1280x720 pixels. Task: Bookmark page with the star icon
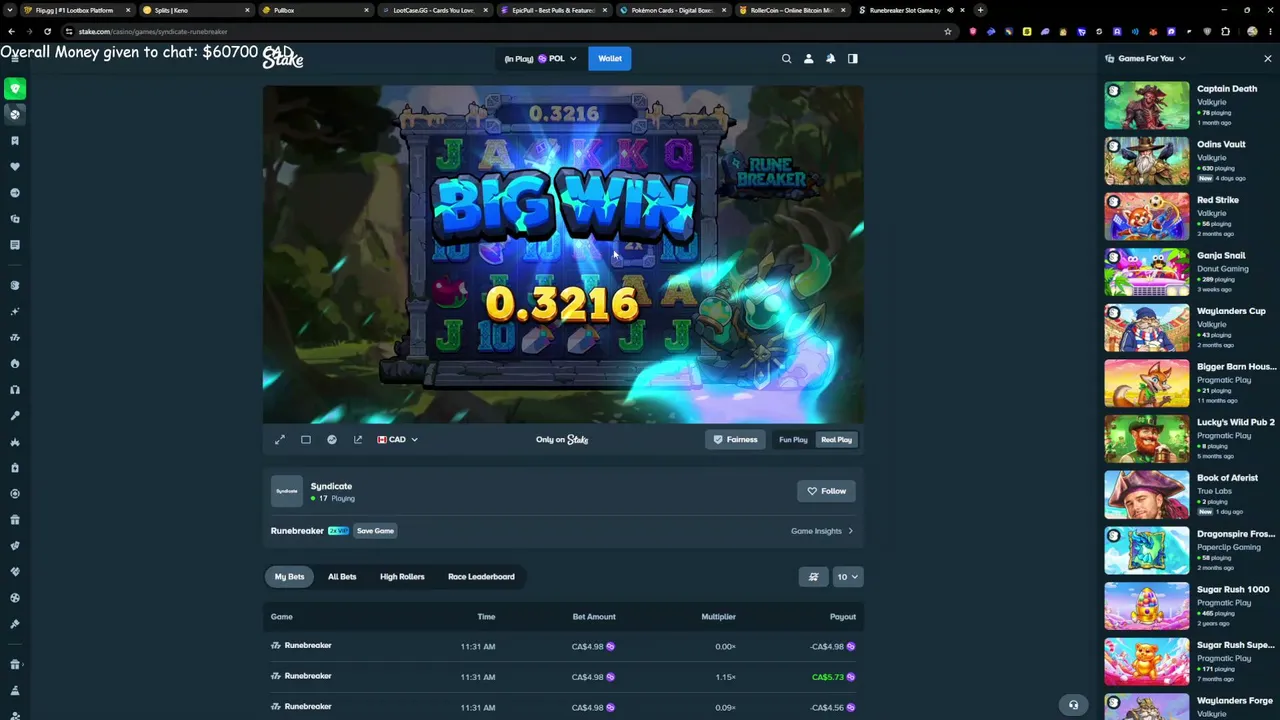click(948, 31)
